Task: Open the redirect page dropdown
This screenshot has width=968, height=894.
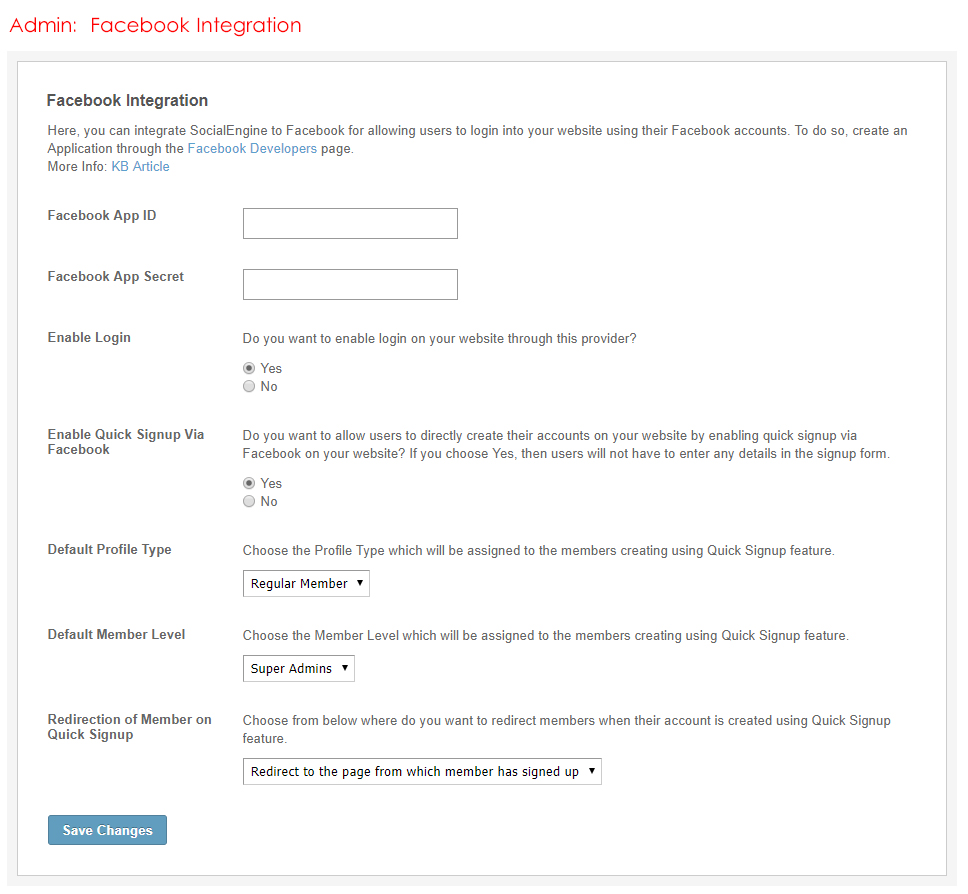Action: (422, 772)
